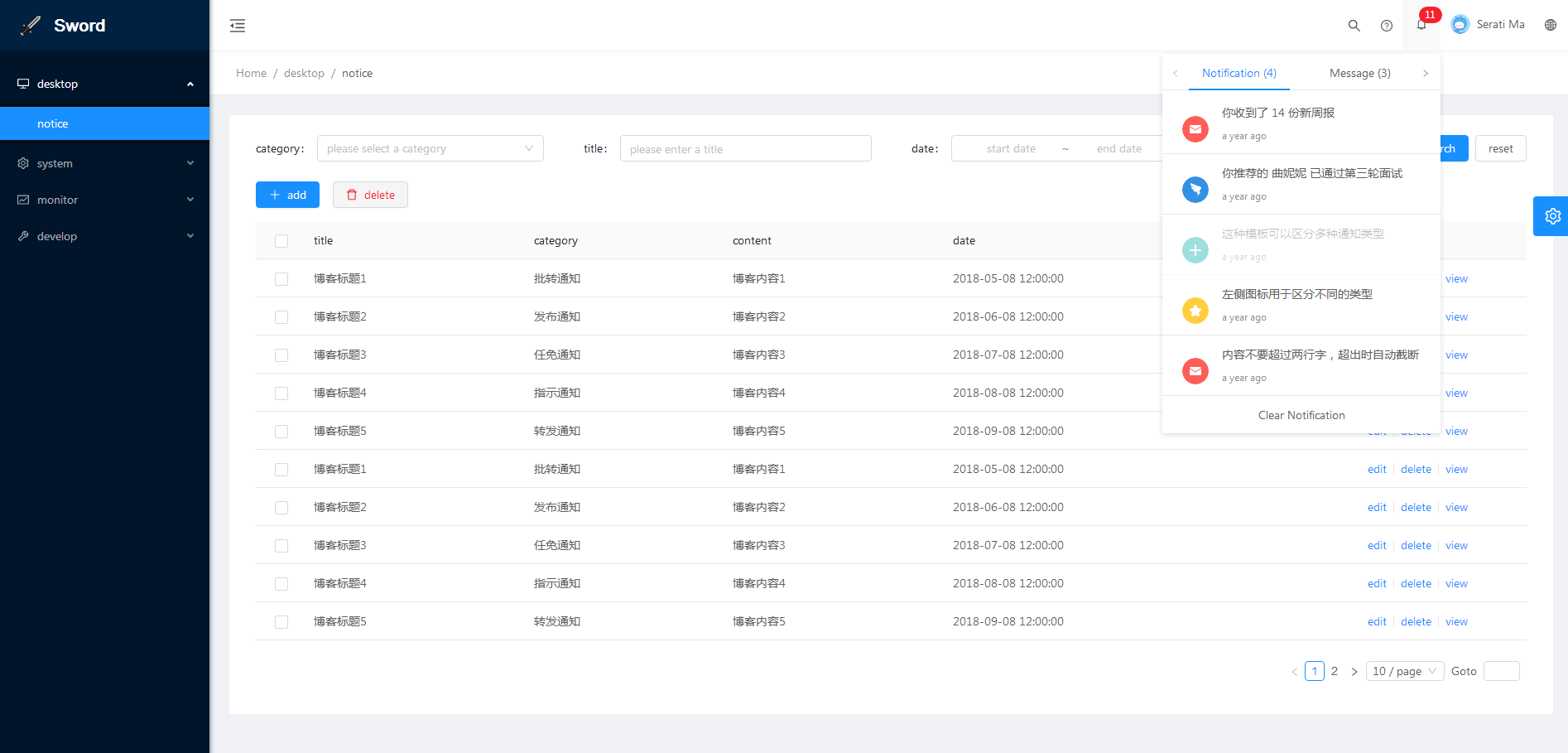Expand the system menu in sidebar
Viewport: 1568px width, 753px height.
(x=104, y=163)
